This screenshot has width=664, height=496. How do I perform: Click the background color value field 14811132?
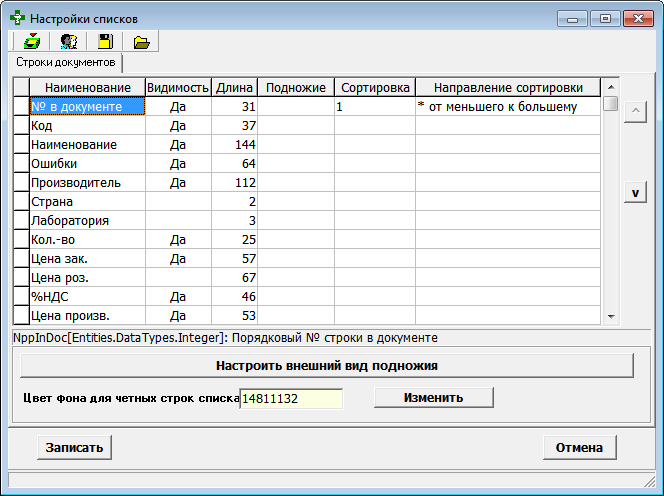pos(291,398)
